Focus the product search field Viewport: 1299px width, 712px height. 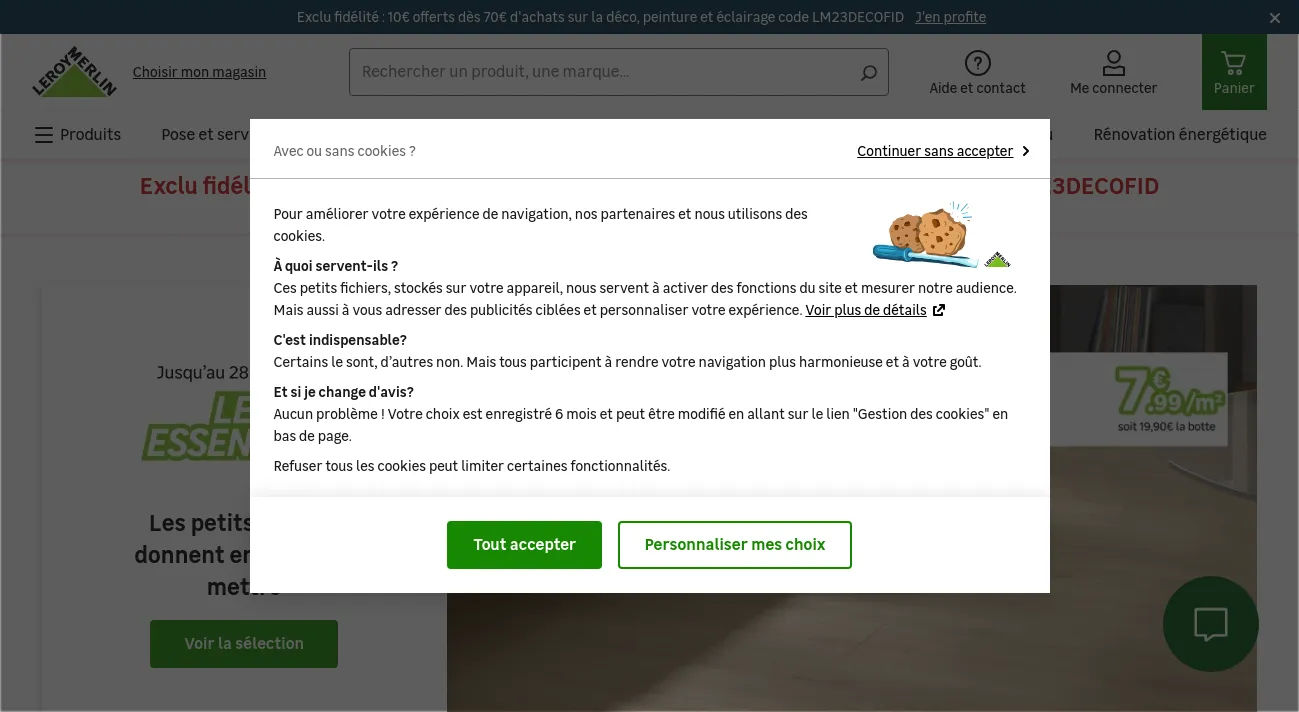point(605,72)
